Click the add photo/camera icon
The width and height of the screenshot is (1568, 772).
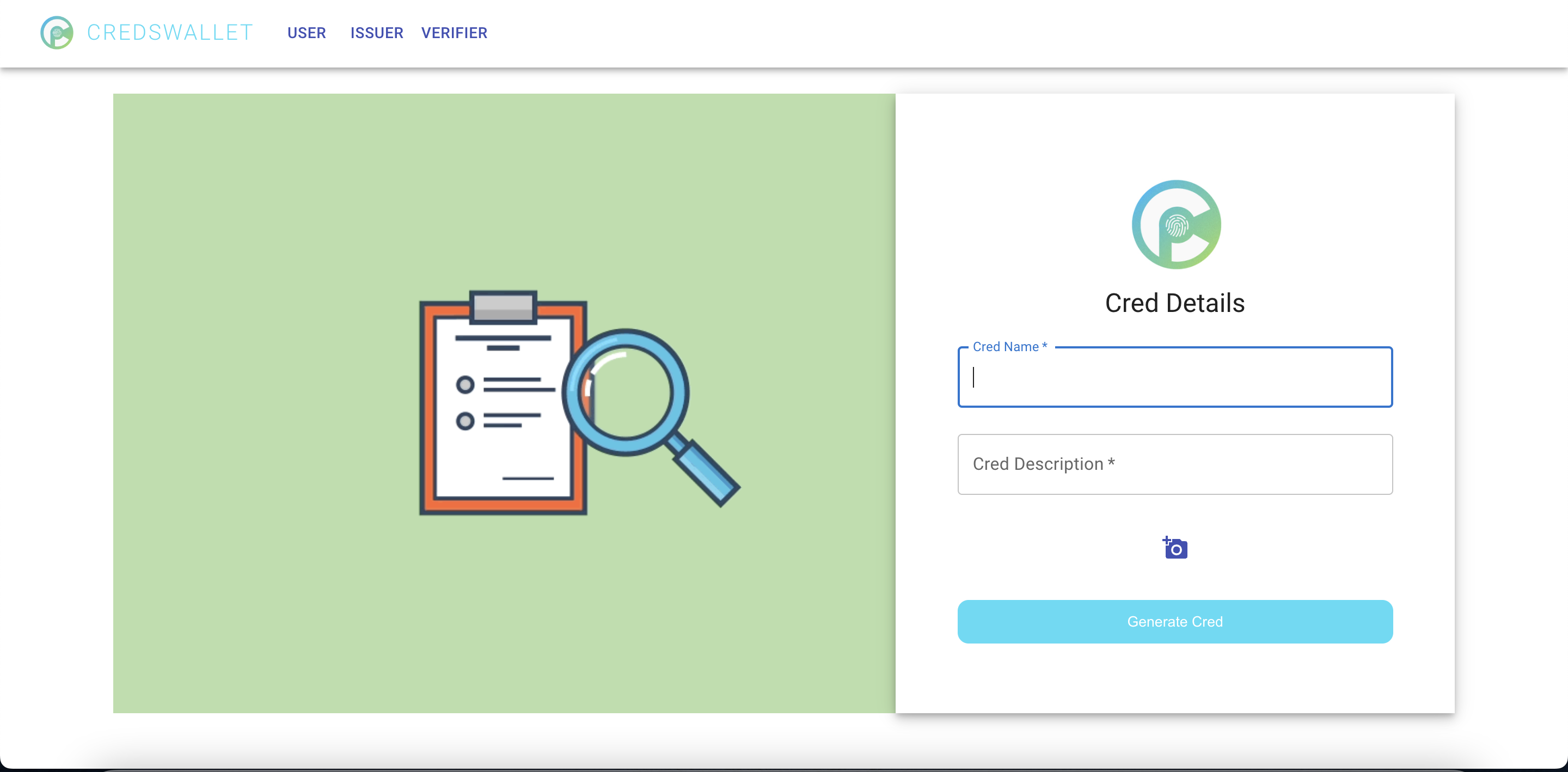(x=1175, y=548)
